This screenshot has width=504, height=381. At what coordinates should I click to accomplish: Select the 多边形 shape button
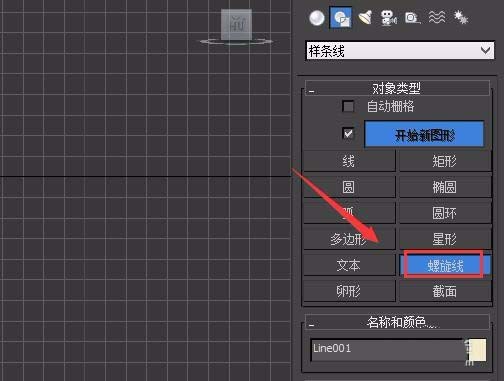(349, 239)
